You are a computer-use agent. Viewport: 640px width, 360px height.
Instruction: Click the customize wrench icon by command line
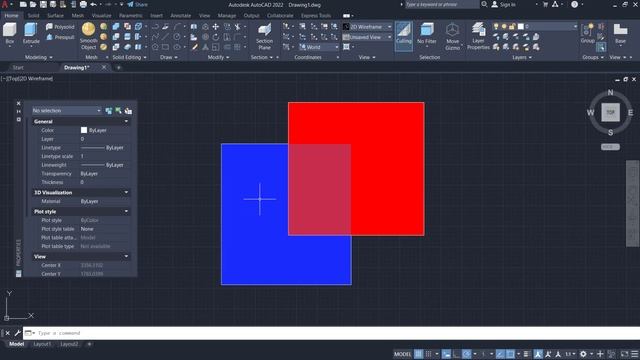point(17,333)
